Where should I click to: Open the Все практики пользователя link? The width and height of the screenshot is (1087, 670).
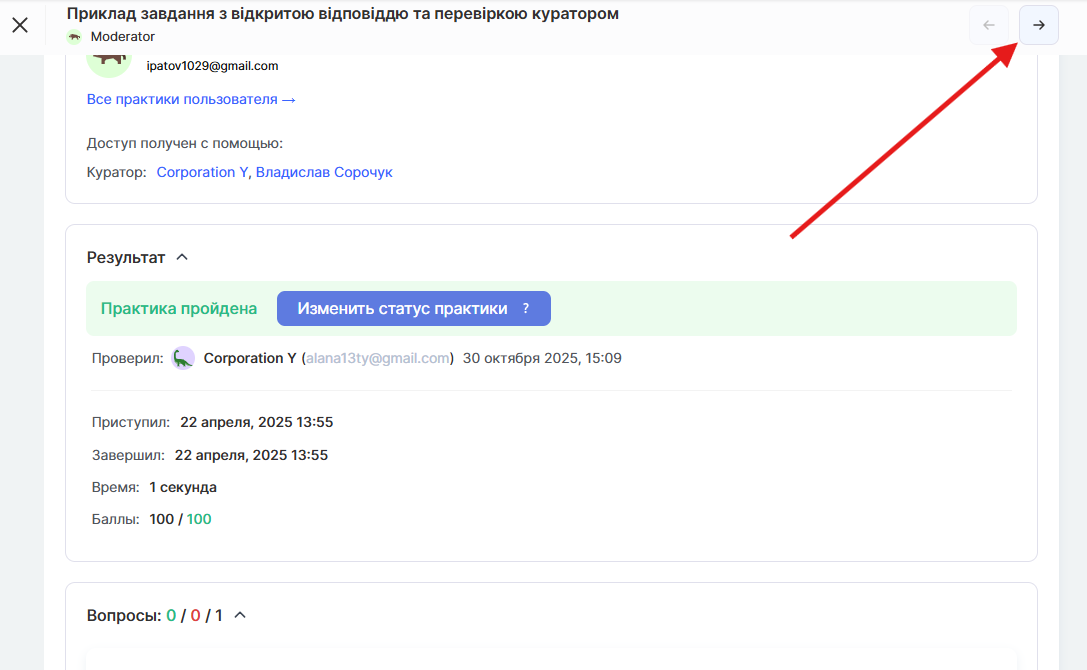point(191,99)
